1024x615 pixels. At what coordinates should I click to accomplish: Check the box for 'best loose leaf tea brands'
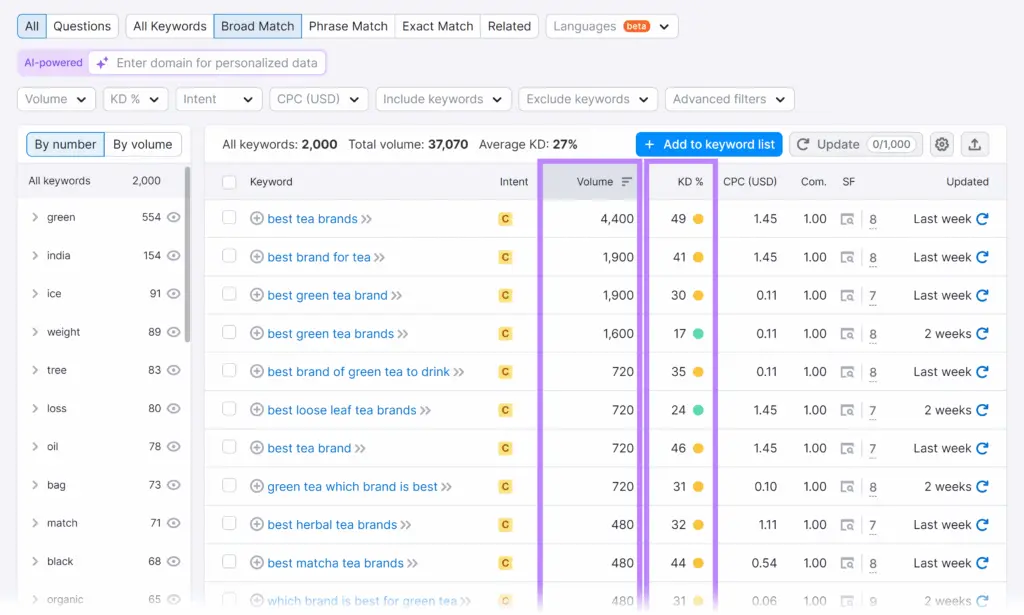click(229, 410)
